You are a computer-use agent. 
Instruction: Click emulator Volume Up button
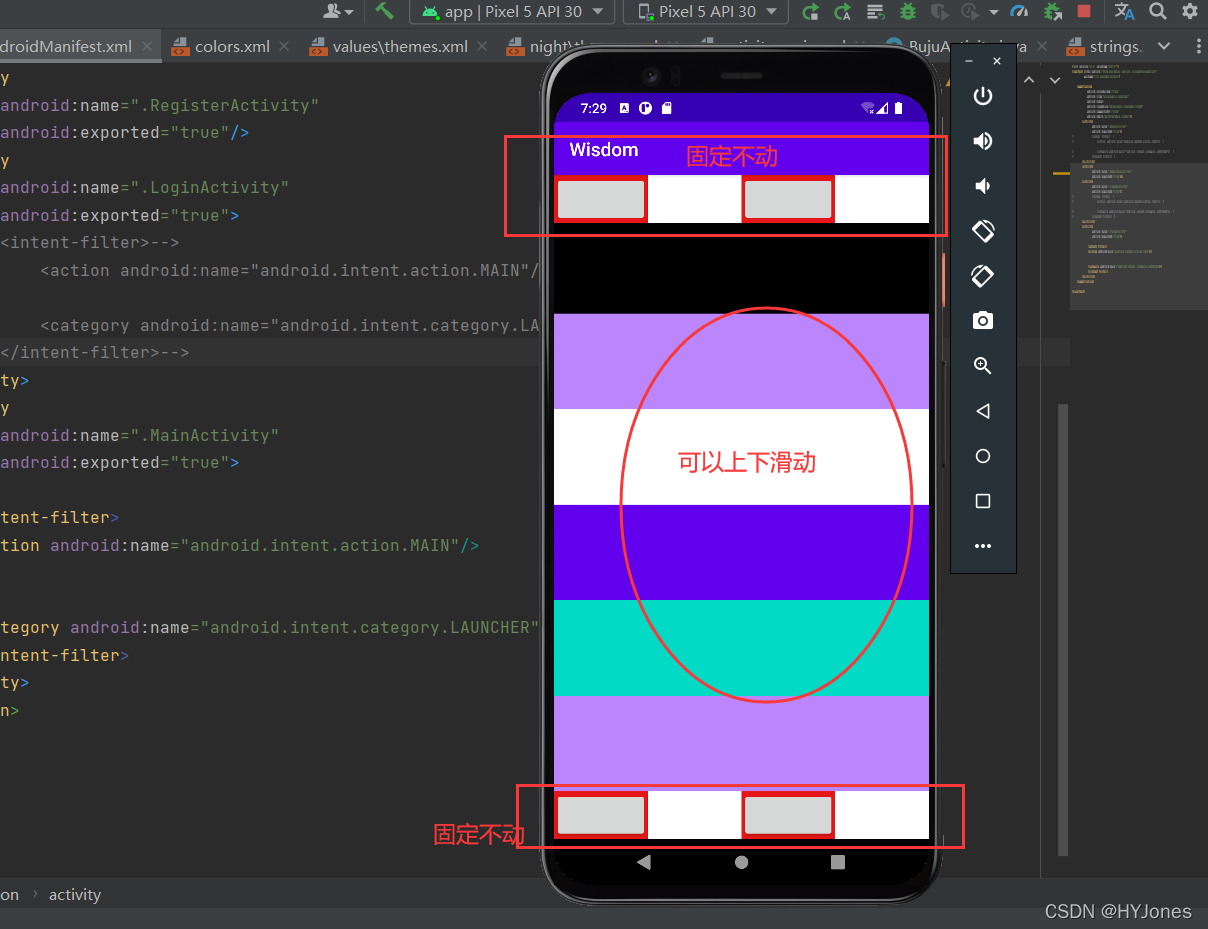[983, 141]
